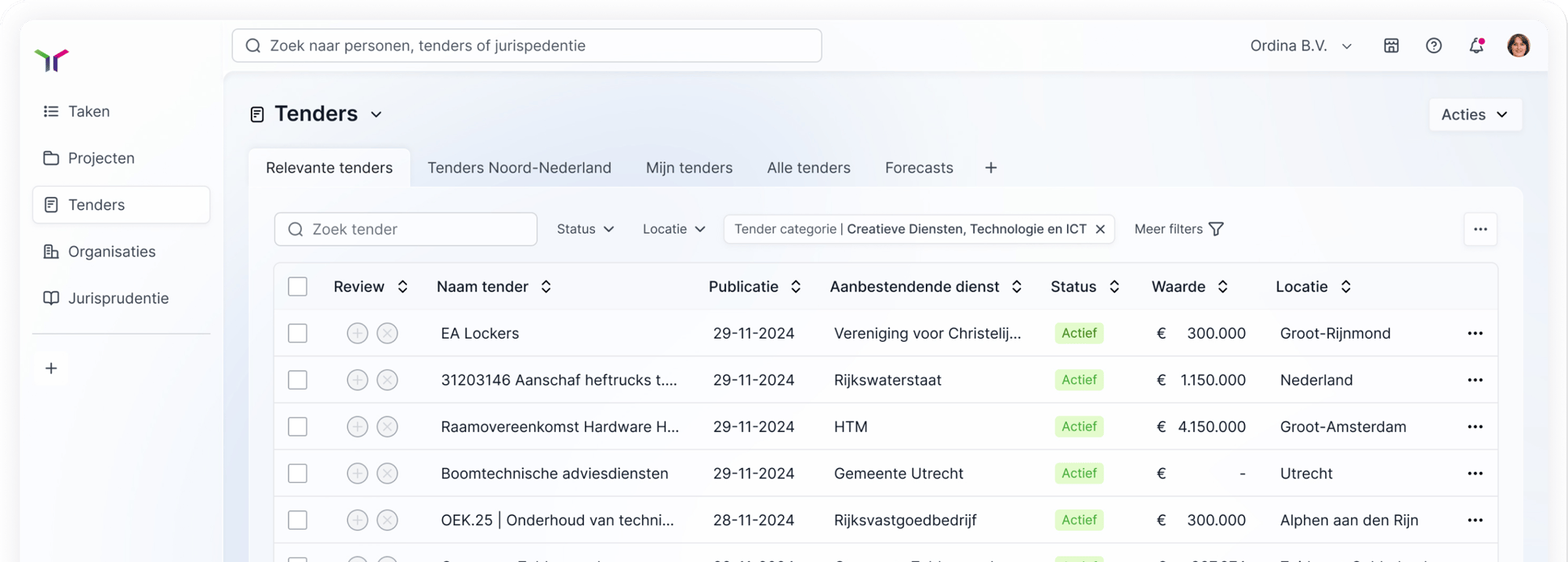The width and height of the screenshot is (1568, 562).
Task: Remove the Tender categorie filter chip
Action: (x=1100, y=229)
